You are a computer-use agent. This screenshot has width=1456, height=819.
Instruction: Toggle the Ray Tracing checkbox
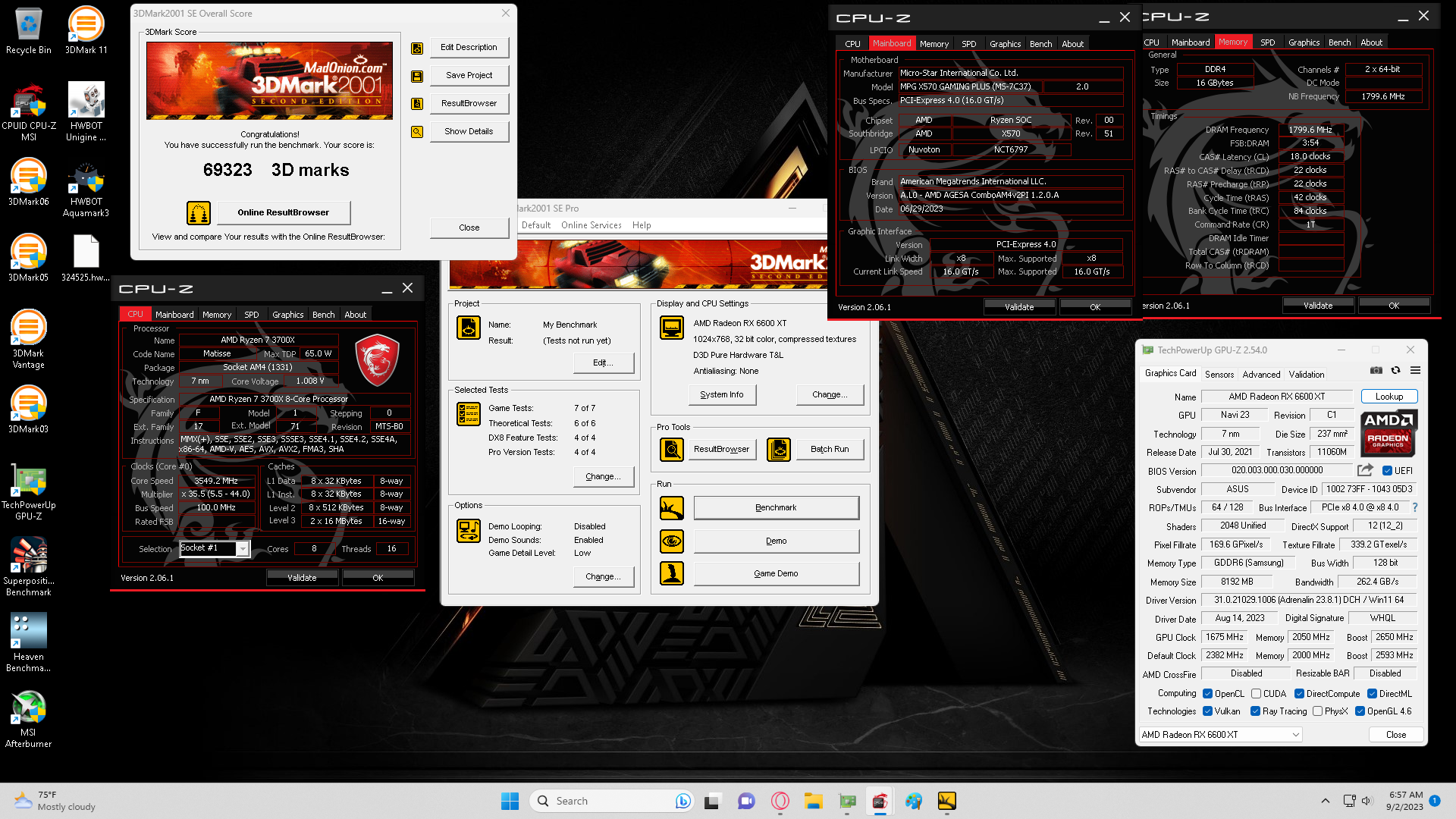click(x=1255, y=711)
